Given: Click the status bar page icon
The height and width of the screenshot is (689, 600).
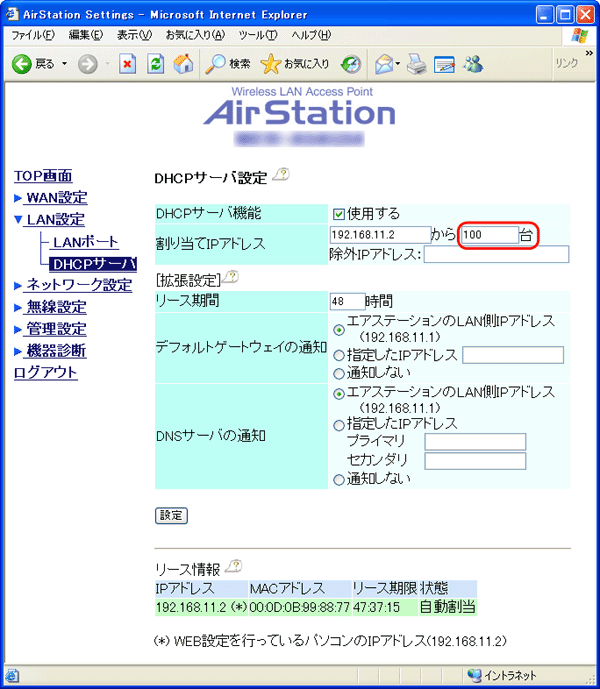Looking at the screenshot, I should pos(11,675).
